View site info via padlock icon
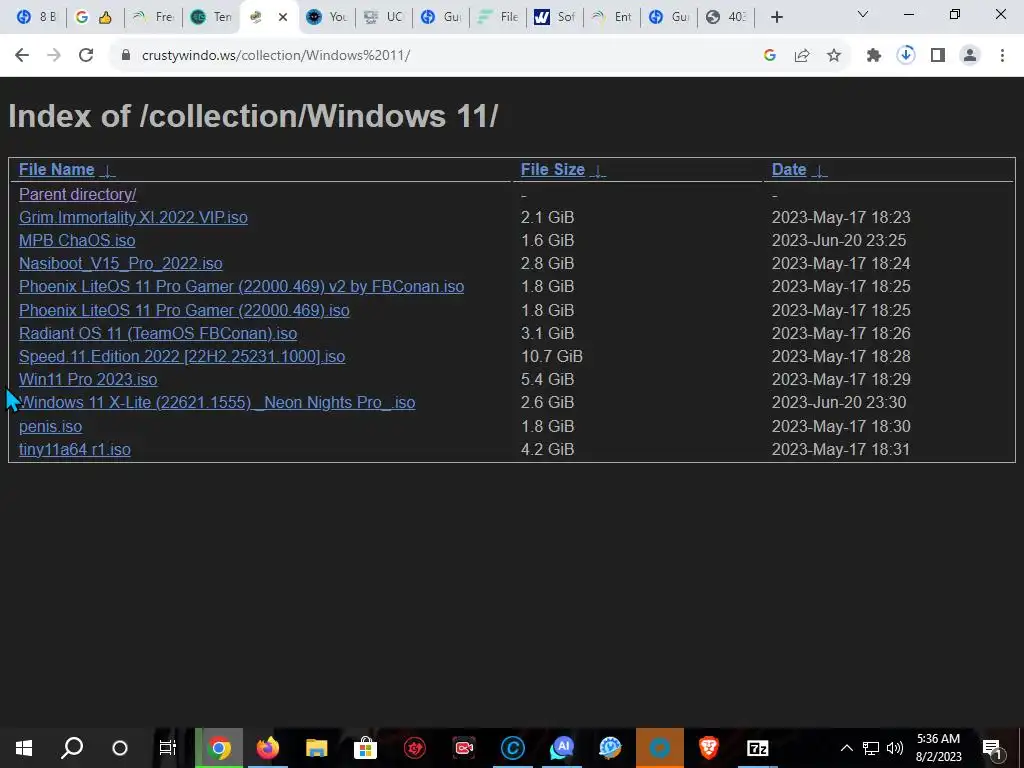Screen dimensions: 1024x768 point(126,56)
